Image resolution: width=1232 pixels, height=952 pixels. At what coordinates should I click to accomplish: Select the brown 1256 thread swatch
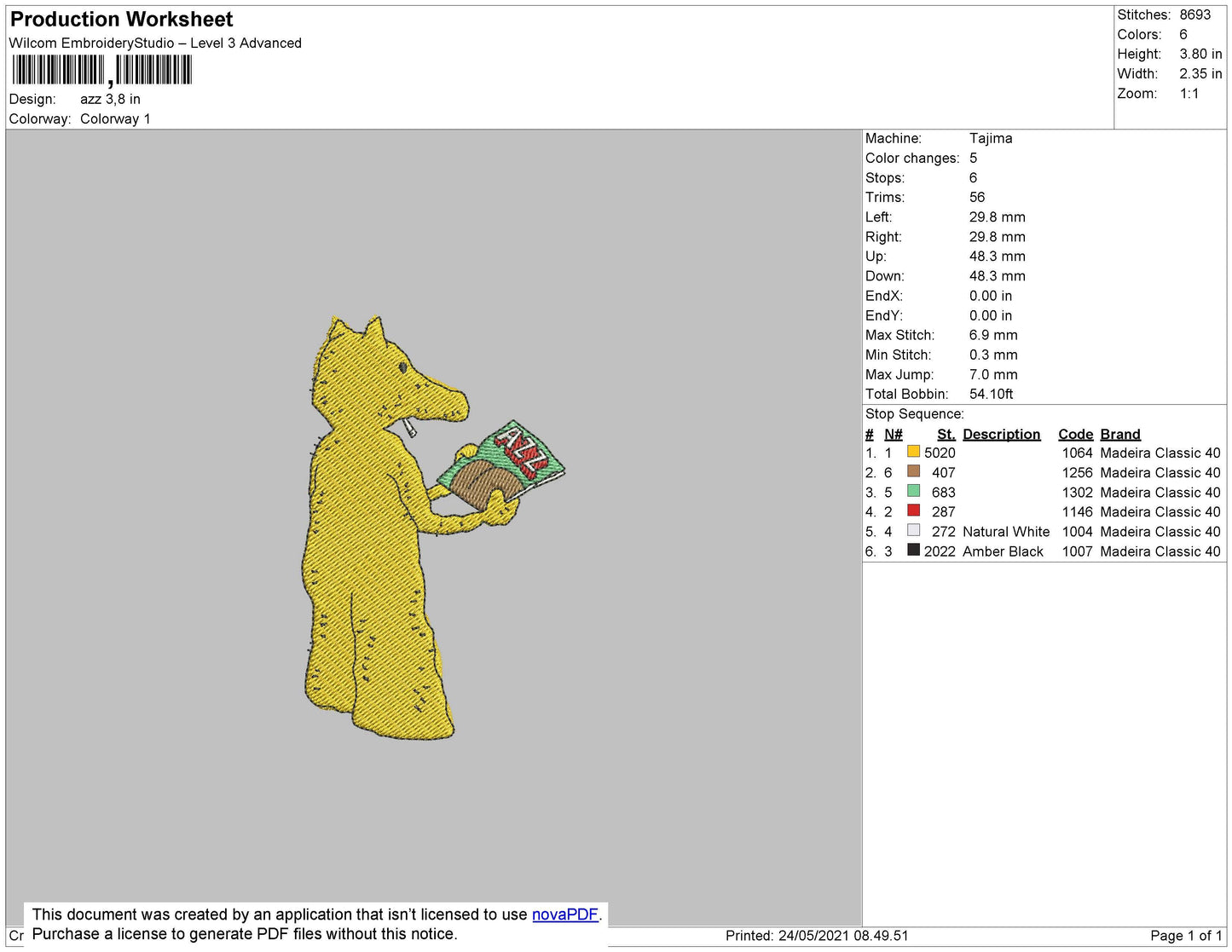click(x=913, y=471)
